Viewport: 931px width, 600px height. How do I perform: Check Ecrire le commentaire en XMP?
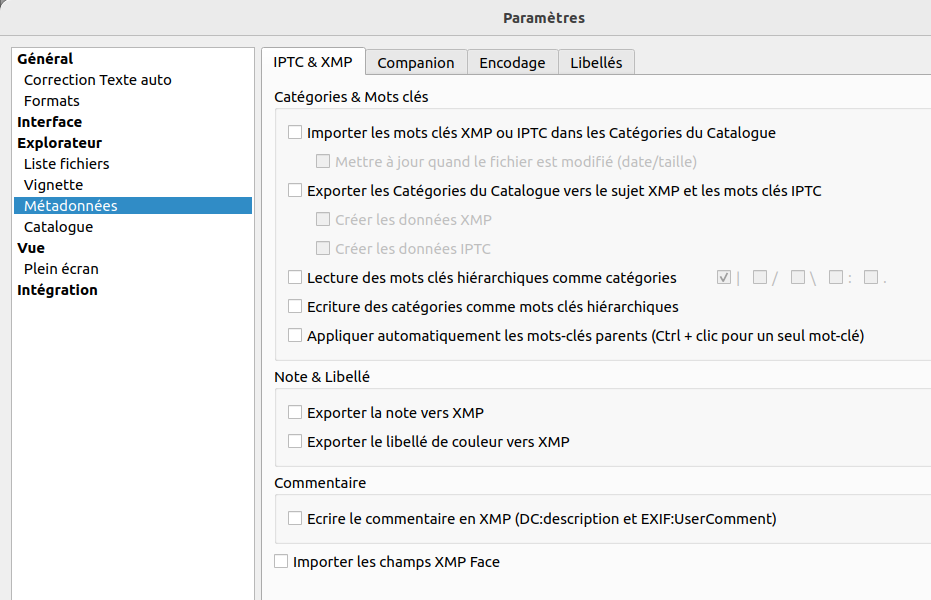tap(295, 518)
